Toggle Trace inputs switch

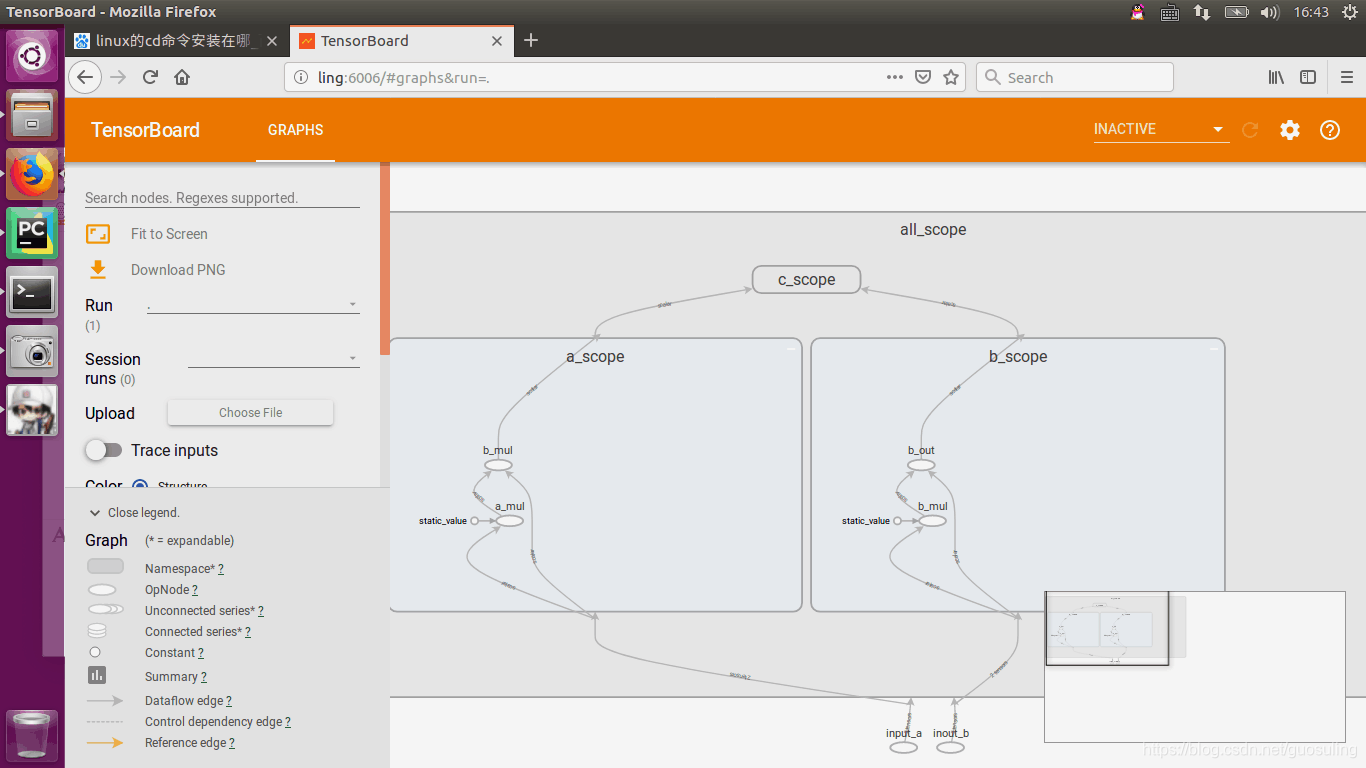[x=103, y=450]
